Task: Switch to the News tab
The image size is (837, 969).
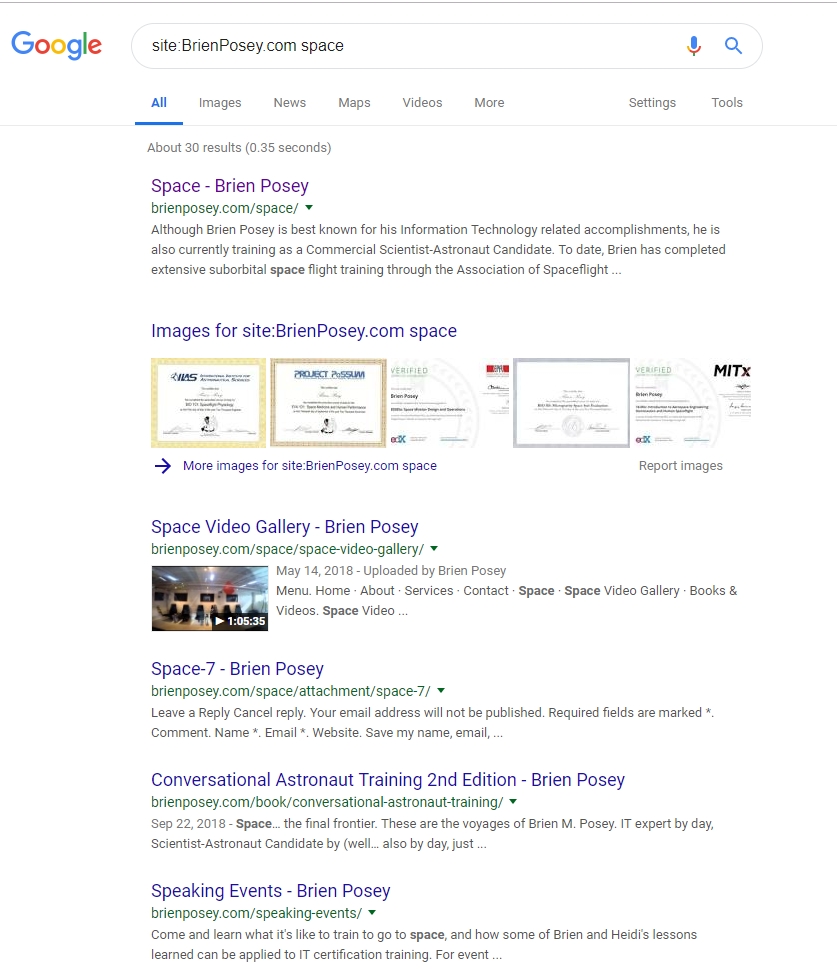Action: [289, 103]
